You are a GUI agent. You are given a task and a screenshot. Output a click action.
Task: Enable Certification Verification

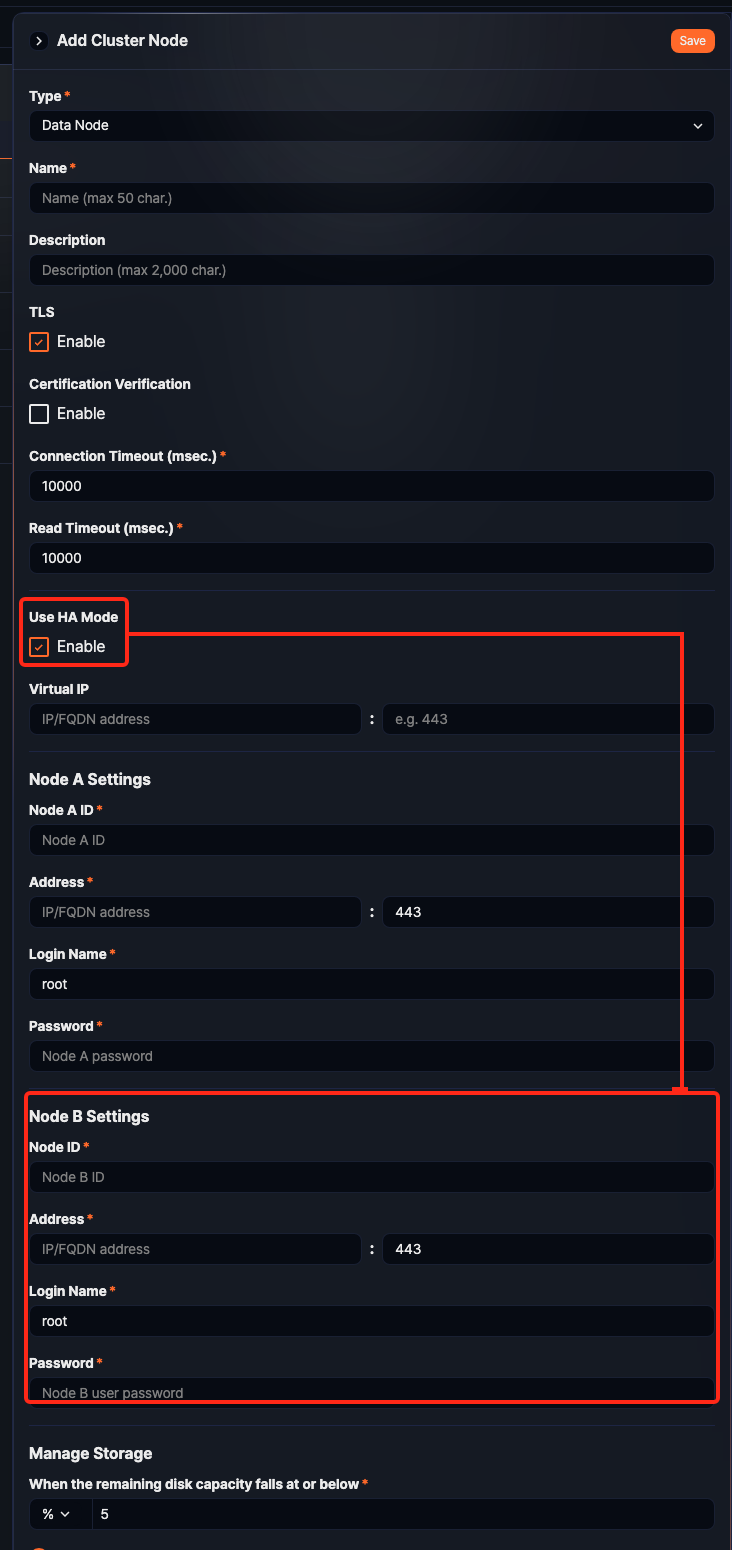click(38, 413)
